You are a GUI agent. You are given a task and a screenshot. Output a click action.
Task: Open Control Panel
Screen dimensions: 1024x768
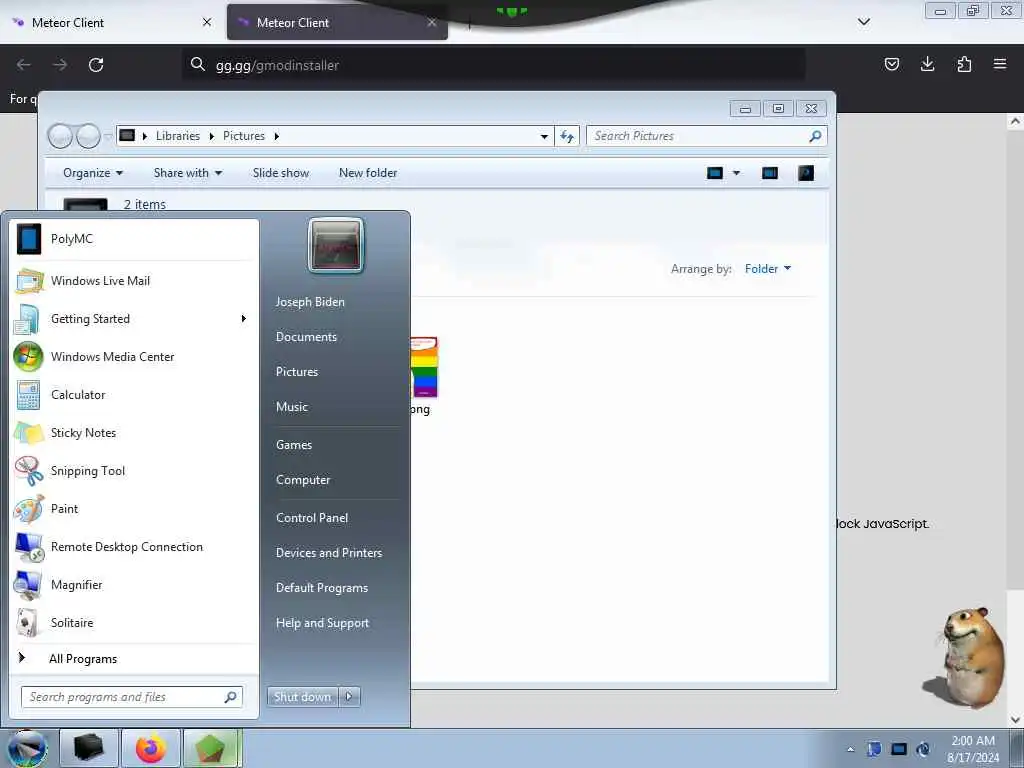coord(312,518)
